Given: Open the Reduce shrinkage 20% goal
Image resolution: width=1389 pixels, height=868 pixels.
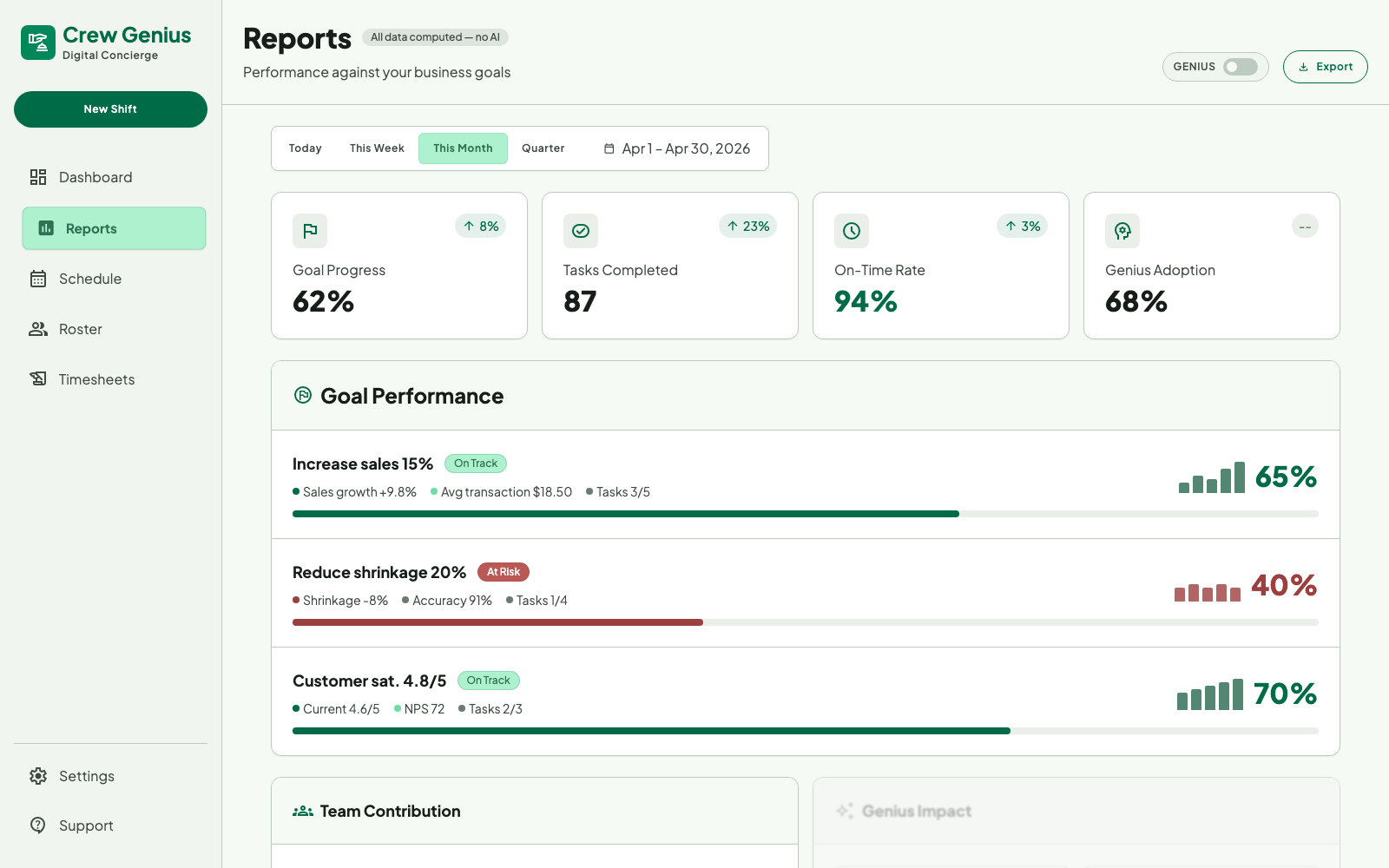Looking at the screenshot, I should (379, 573).
